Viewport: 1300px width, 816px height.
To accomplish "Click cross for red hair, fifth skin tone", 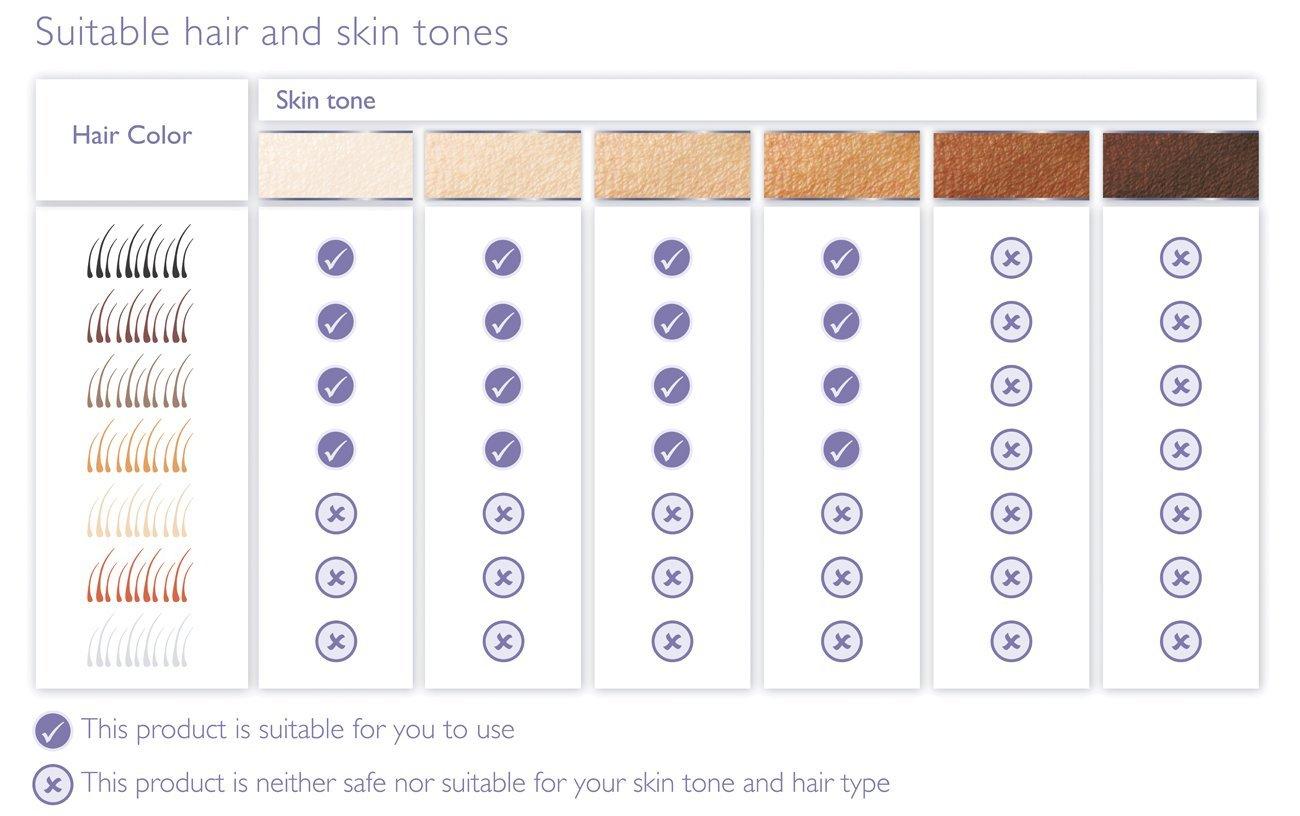I will (x=1011, y=577).
